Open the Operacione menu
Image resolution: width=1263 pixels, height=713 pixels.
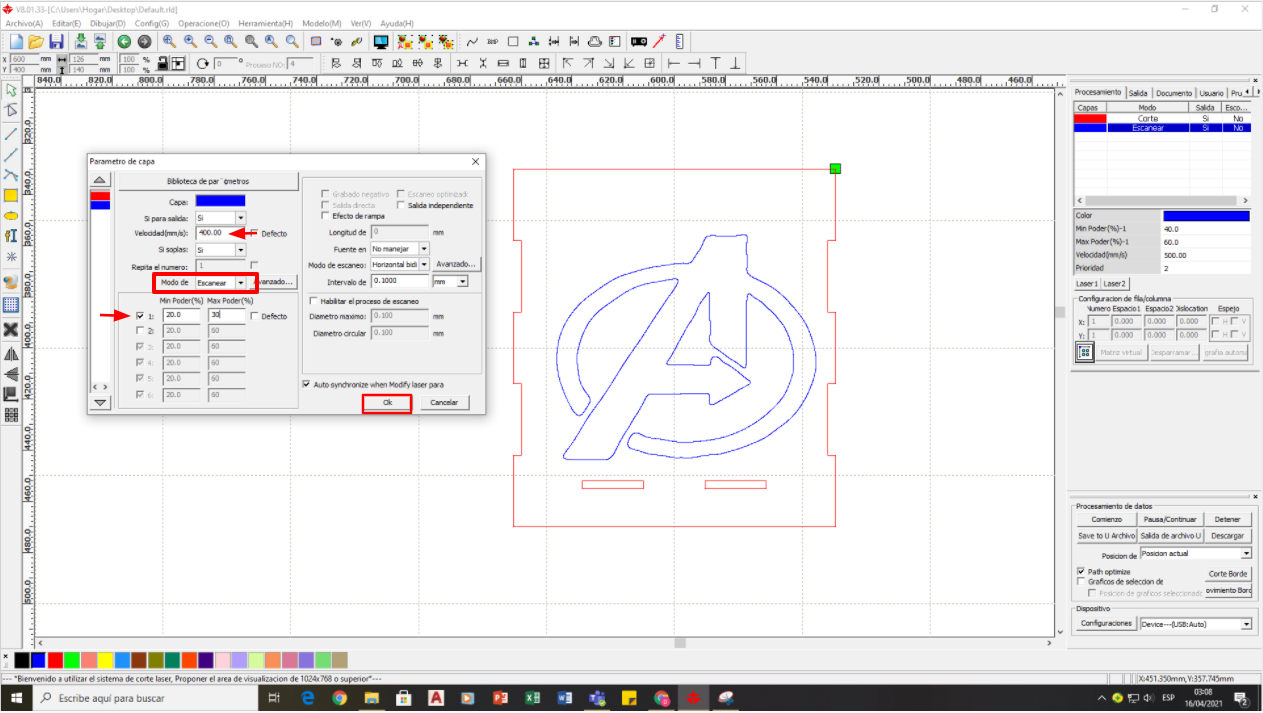(x=203, y=23)
